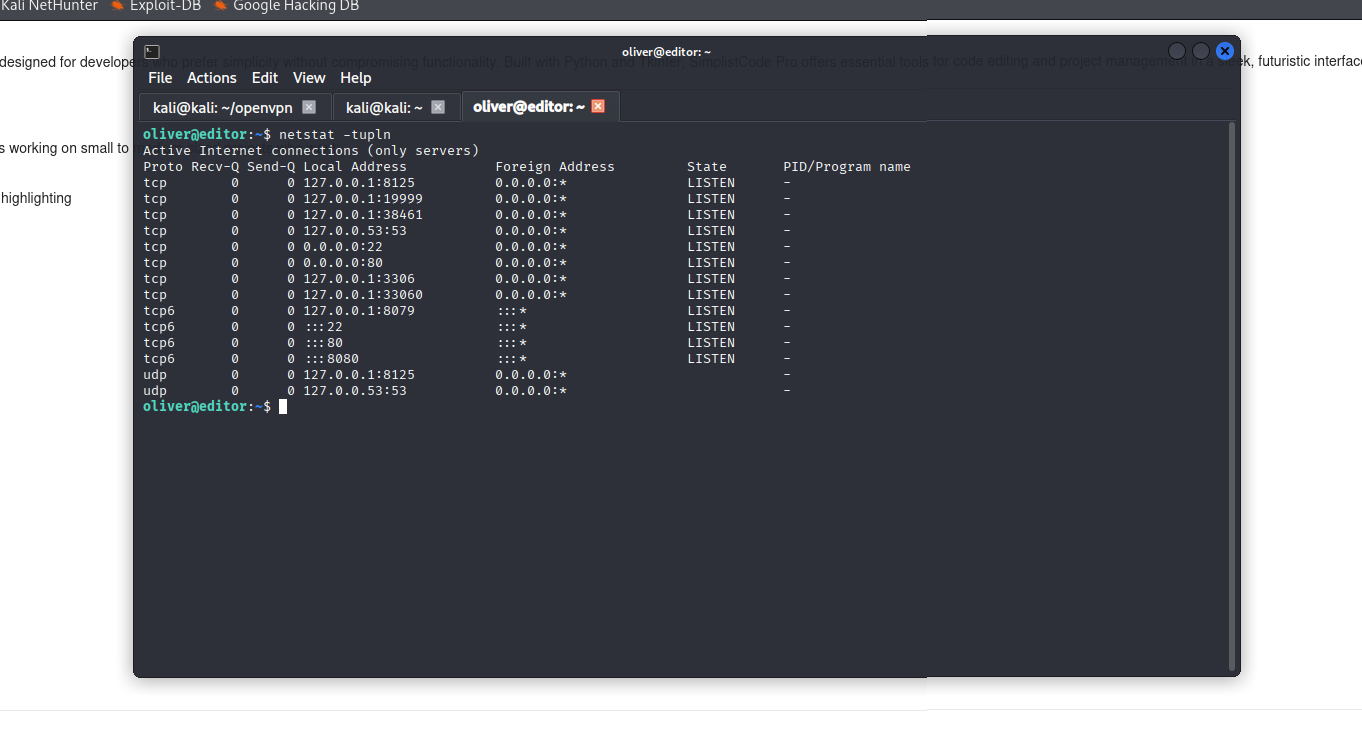This screenshot has height=748, width=1362.
Task: Click local address 0.0.0.0:80
Action: 343,263
